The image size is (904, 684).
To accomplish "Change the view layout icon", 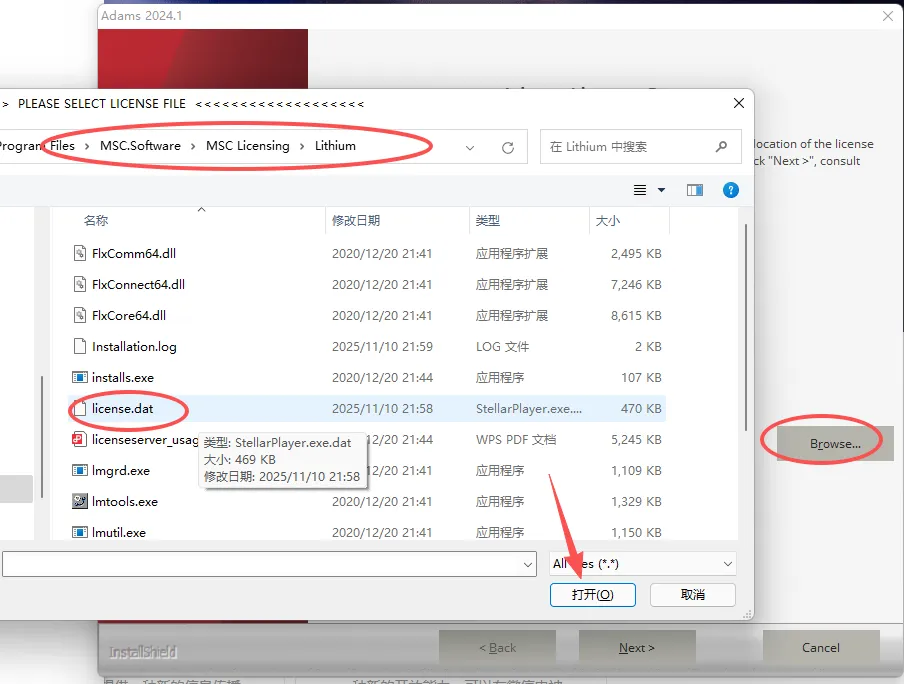I will point(640,190).
